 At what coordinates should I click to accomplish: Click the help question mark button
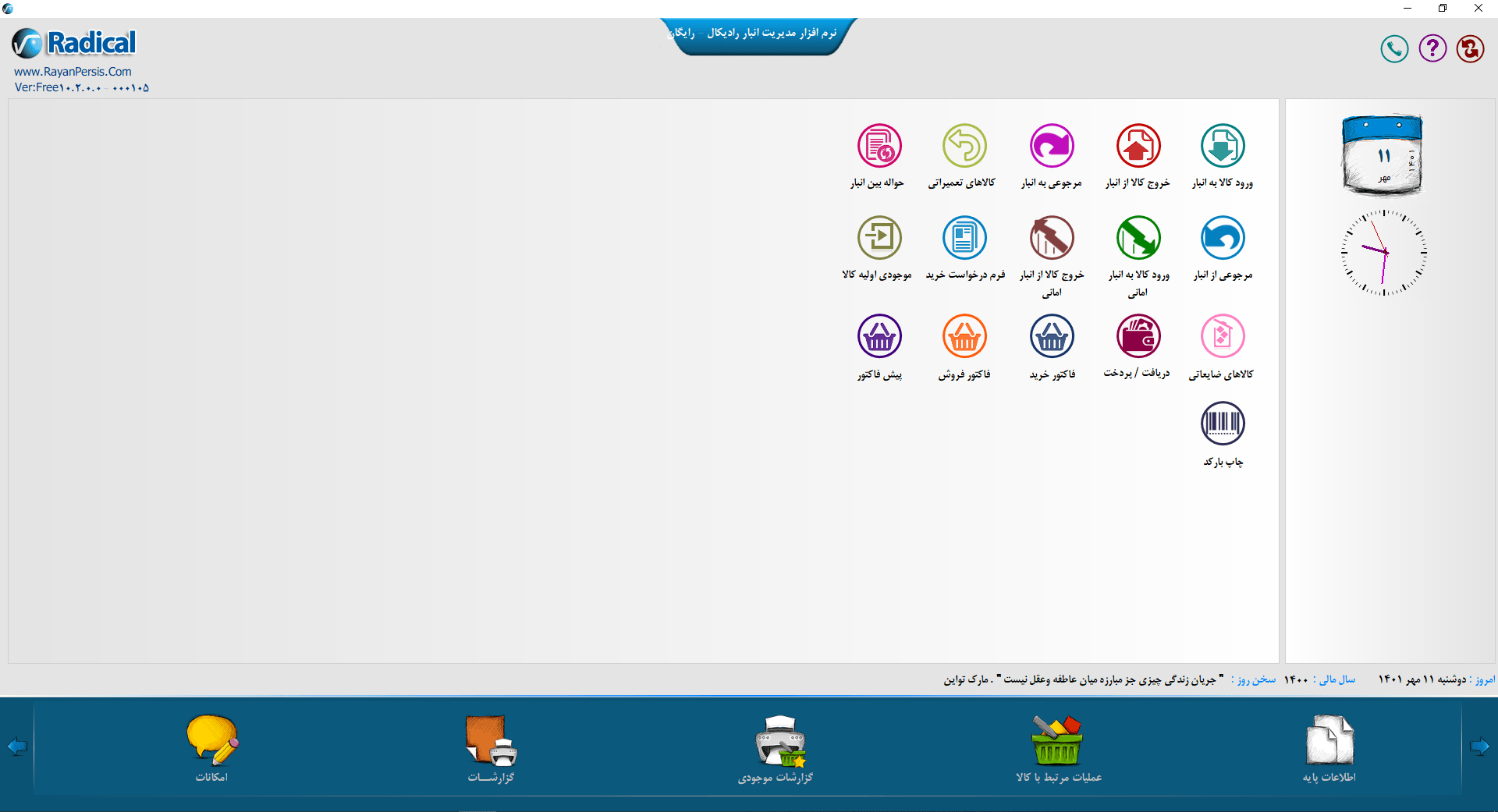click(1432, 48)
